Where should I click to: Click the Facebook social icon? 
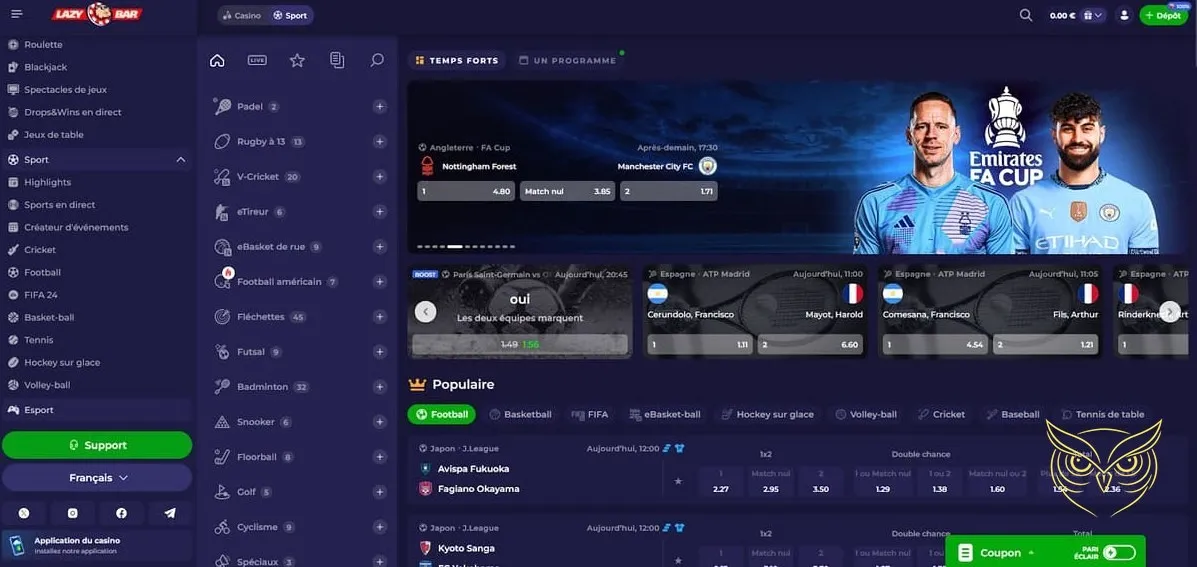click(x=121, y=513)
